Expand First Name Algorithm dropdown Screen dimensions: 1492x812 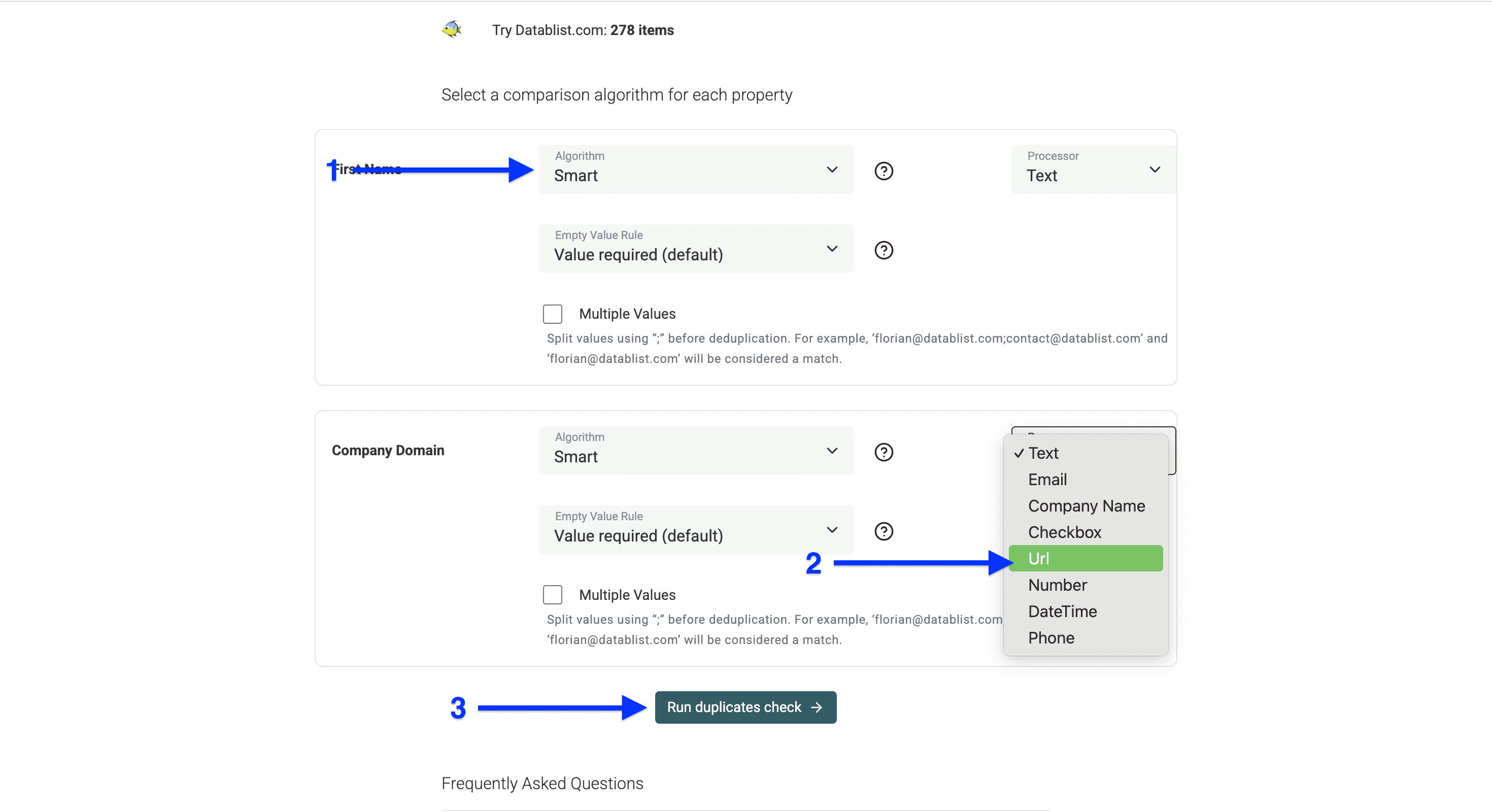pyautogui.click(x=695, y=170)
